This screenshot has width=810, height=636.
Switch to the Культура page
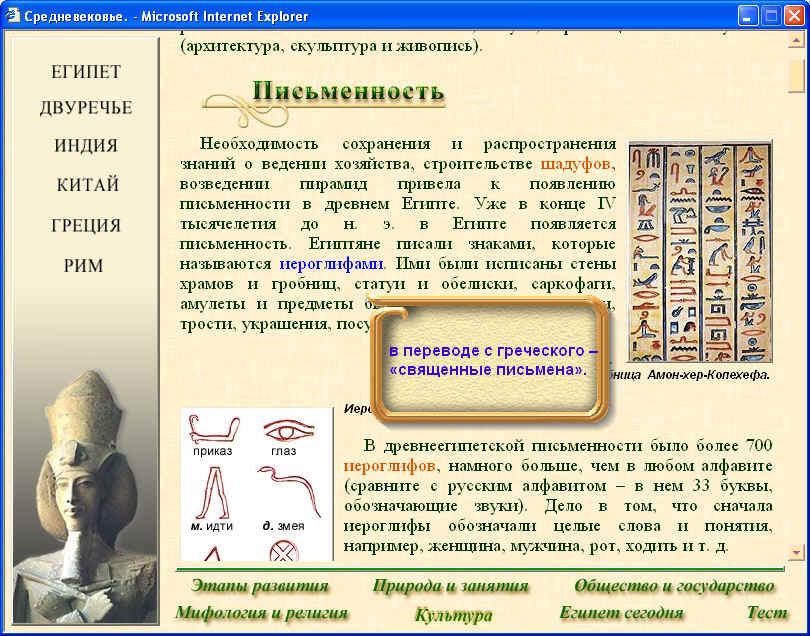pos(454,615)
